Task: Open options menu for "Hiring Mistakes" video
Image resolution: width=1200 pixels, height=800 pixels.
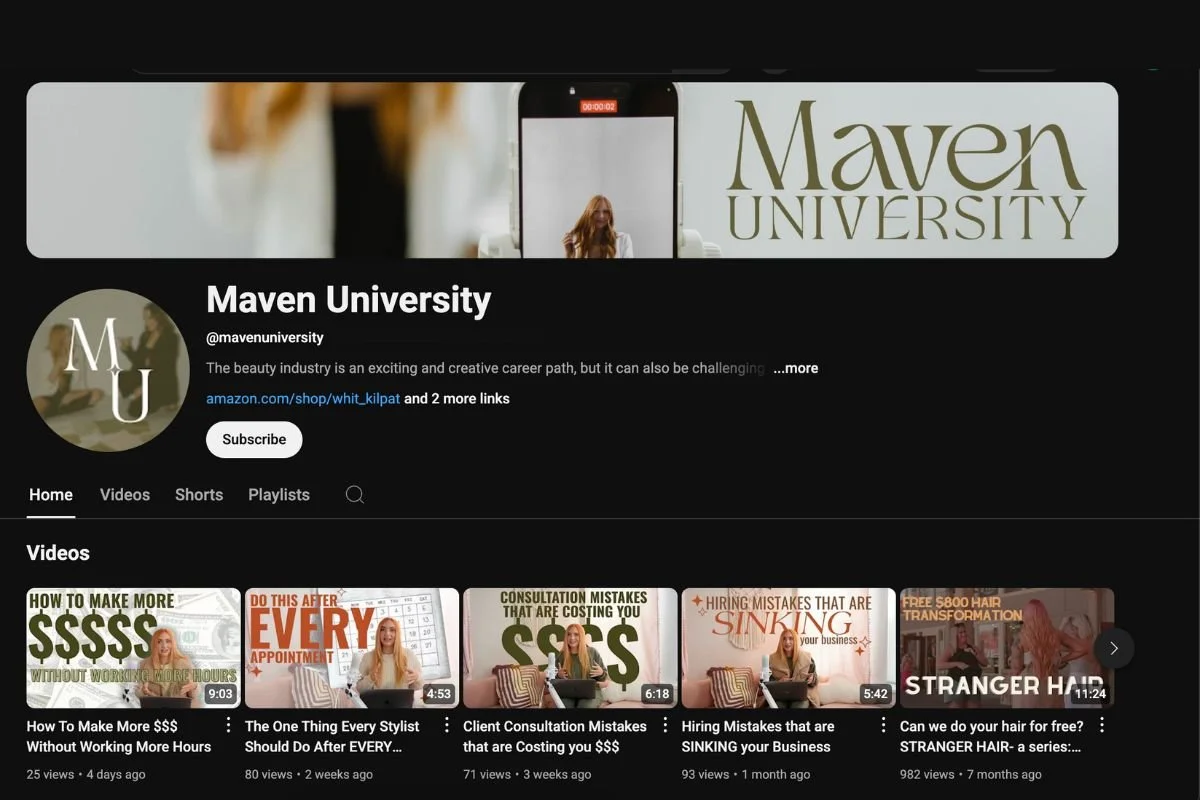Action: click(x=883, y=726)
